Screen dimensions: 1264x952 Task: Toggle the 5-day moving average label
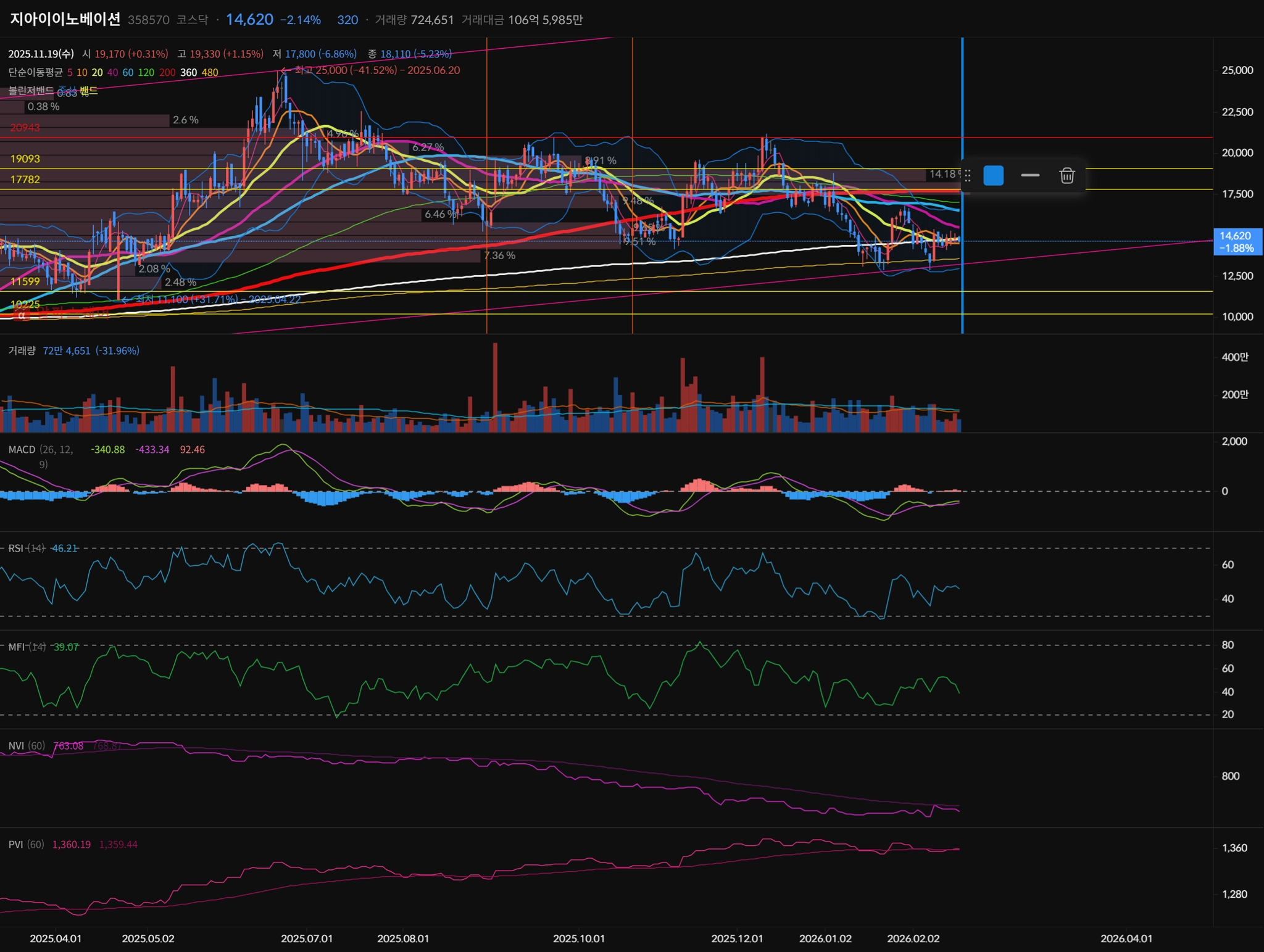click(70, 72)
